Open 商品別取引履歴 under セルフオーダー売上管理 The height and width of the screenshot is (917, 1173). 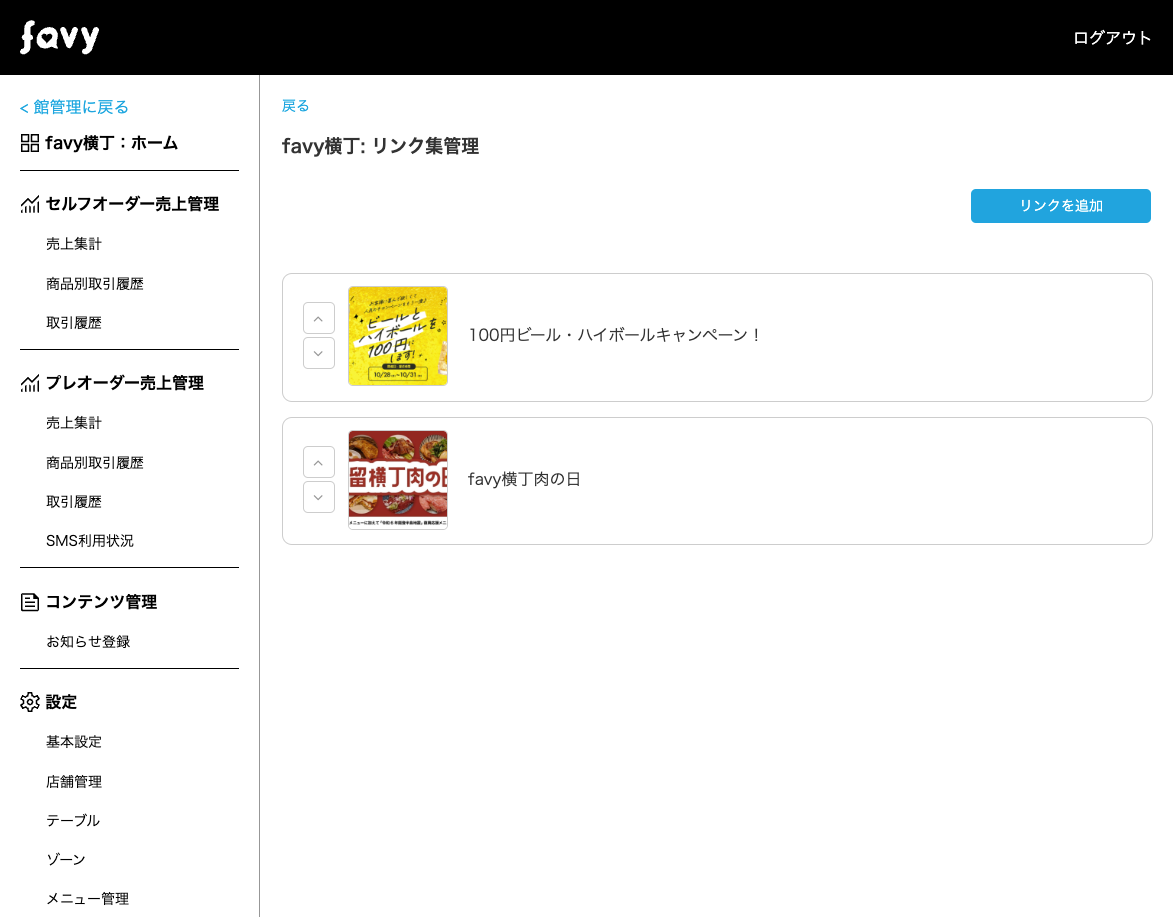[x=95, y=283]
